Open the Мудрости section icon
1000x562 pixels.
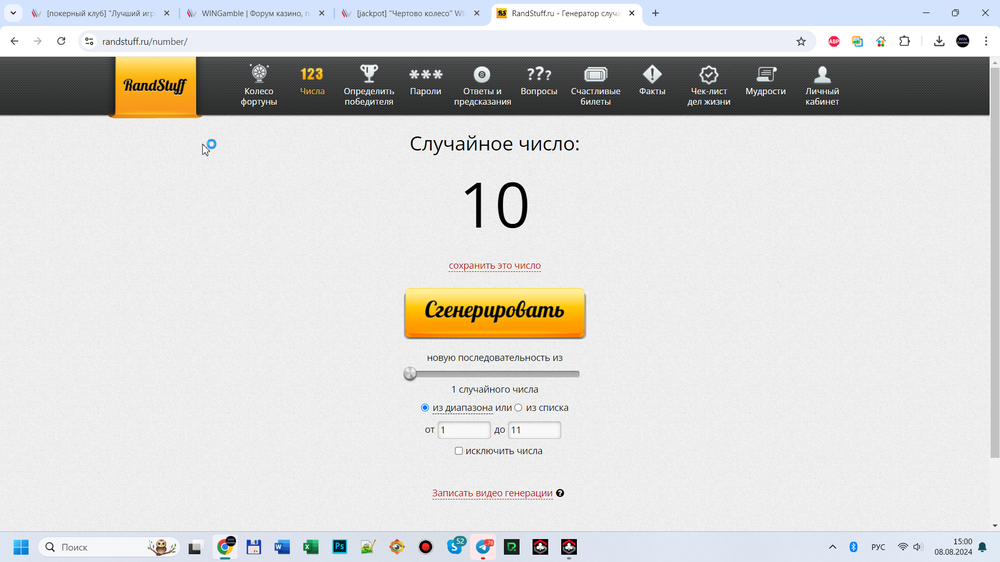(x=766, y=75)
